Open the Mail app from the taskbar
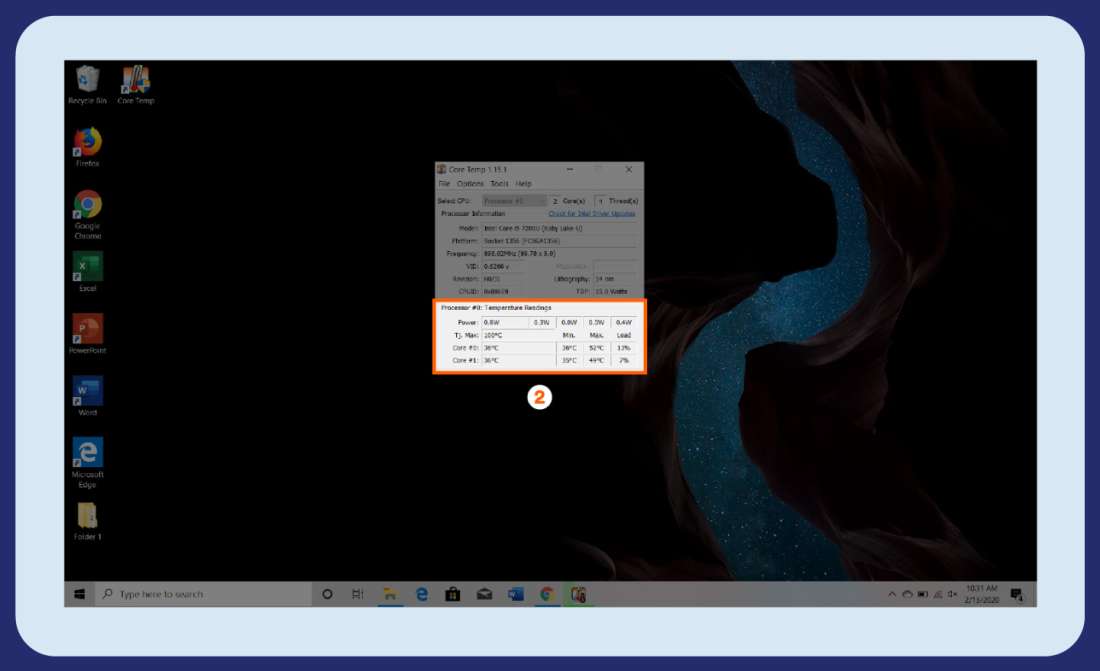 tap(484, 594)
